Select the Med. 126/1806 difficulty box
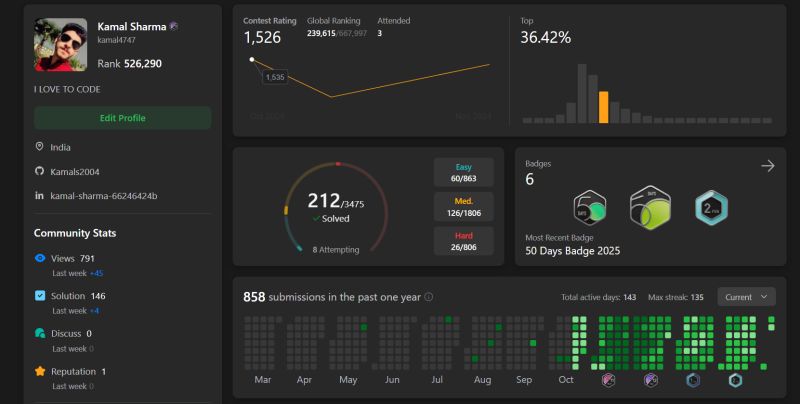Screen dimensions: 800x404 click(x=463, y=207)
